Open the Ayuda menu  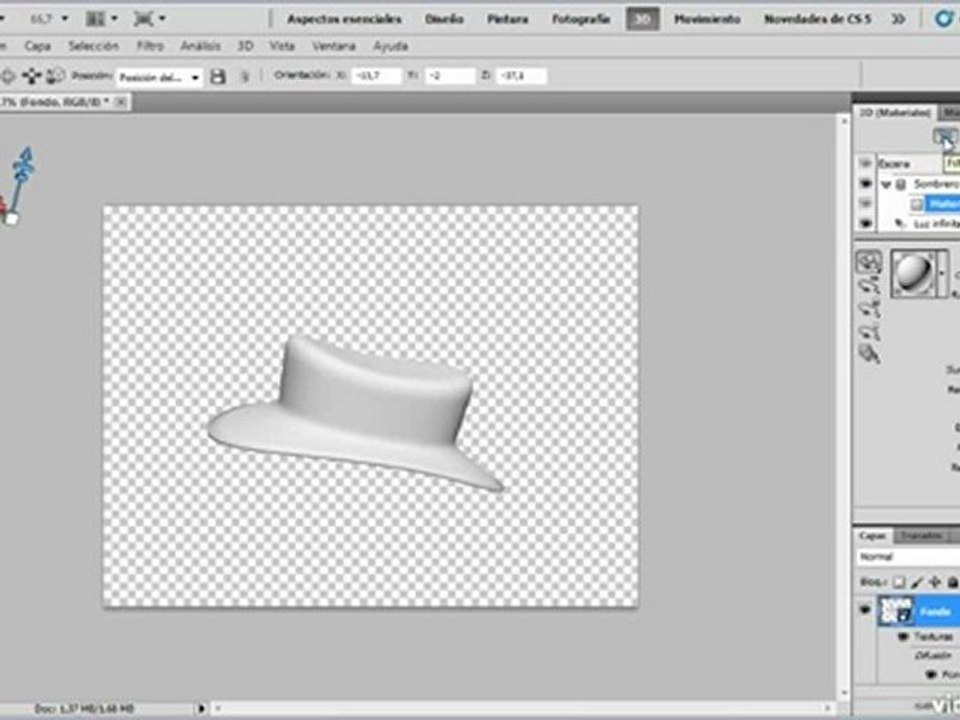(391, 46)
